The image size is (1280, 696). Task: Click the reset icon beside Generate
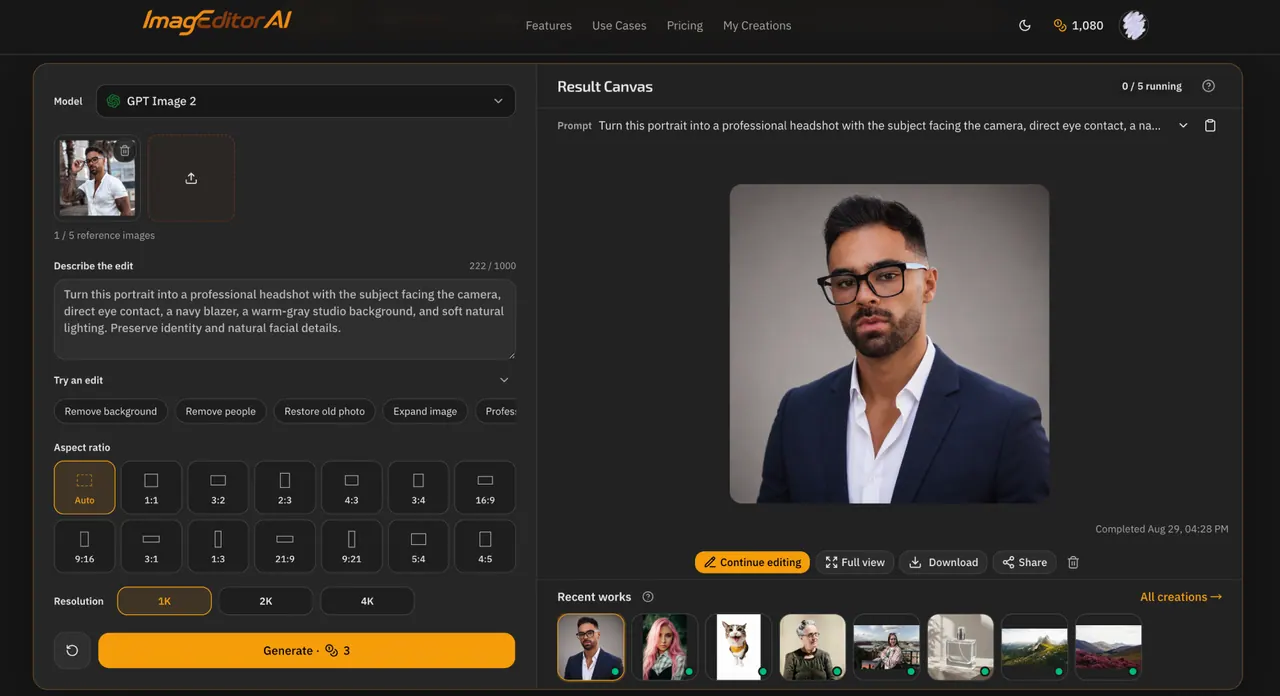pos(72,651)
